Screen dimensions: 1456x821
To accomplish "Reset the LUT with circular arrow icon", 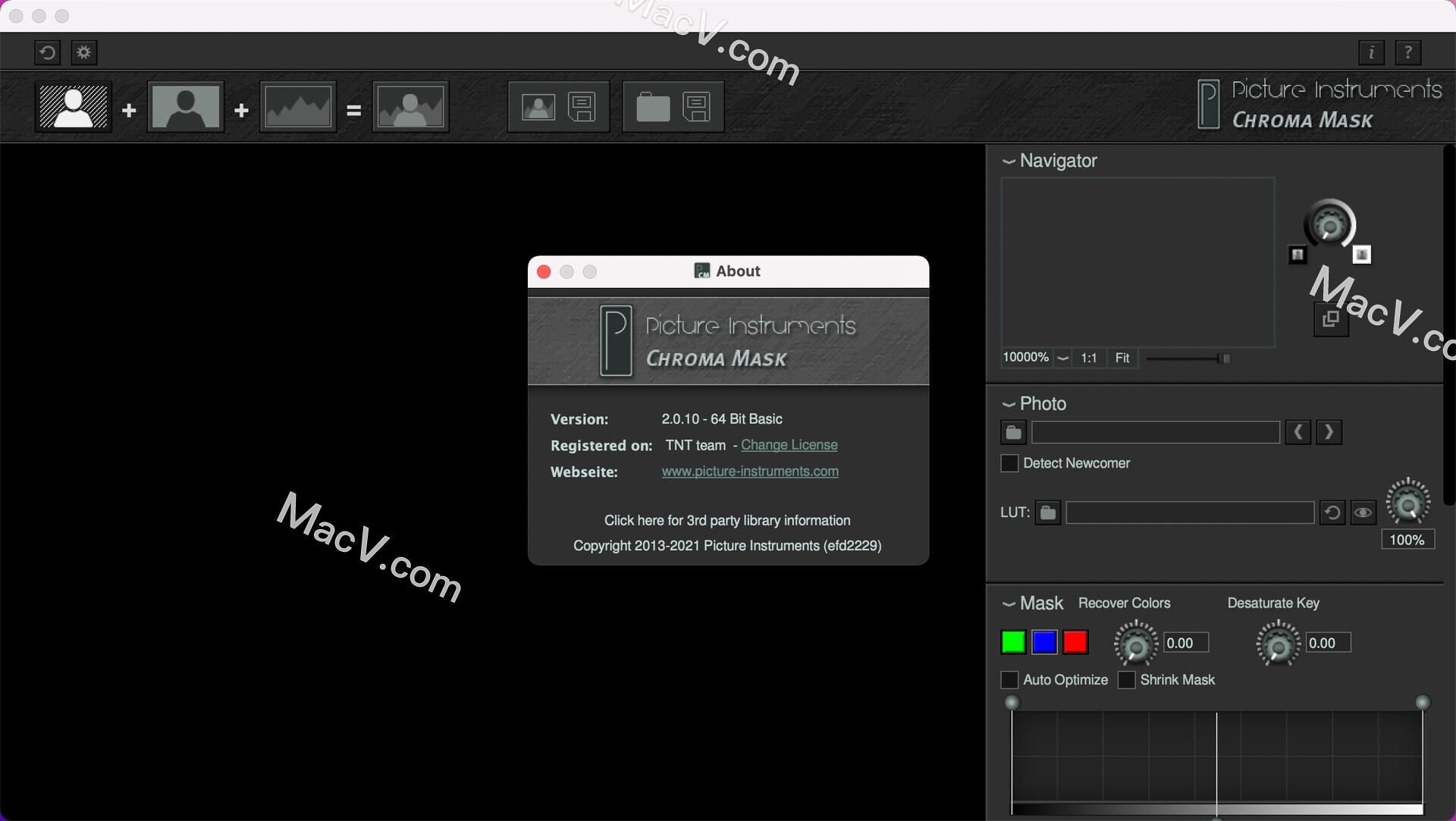I will pos(1332,513).
